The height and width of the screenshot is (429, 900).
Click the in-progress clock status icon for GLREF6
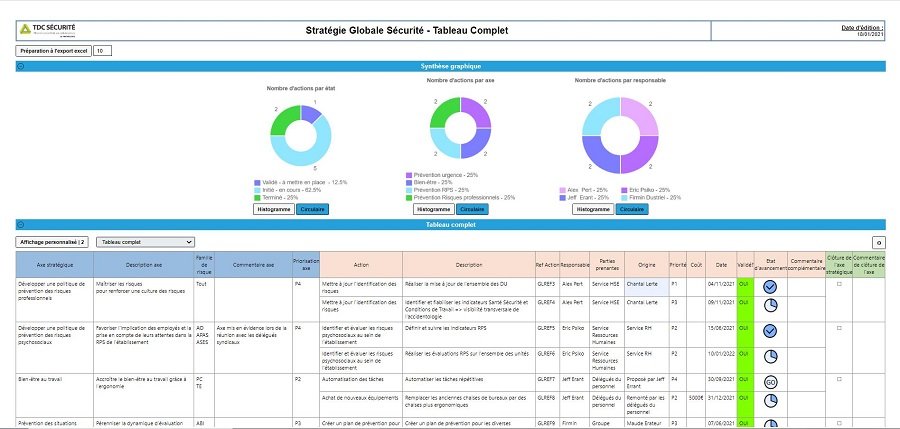coord(770,356)
